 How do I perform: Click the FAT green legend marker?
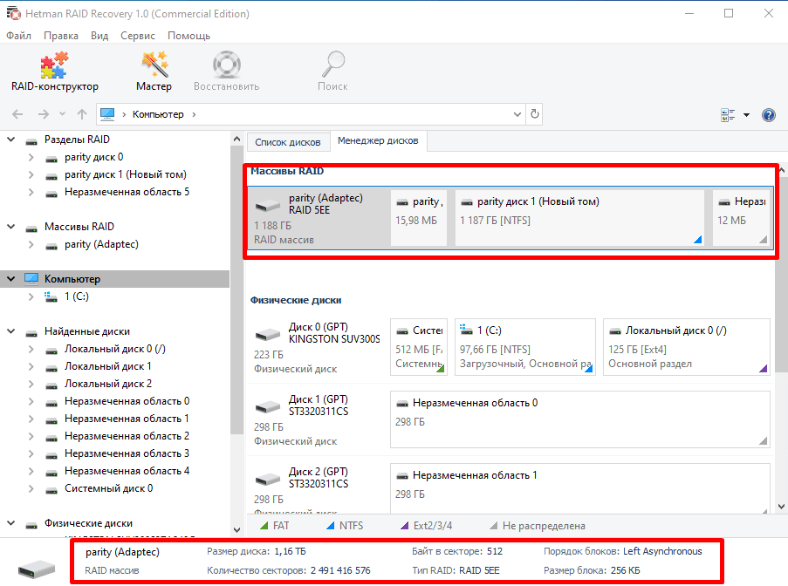tap(264, 526)
